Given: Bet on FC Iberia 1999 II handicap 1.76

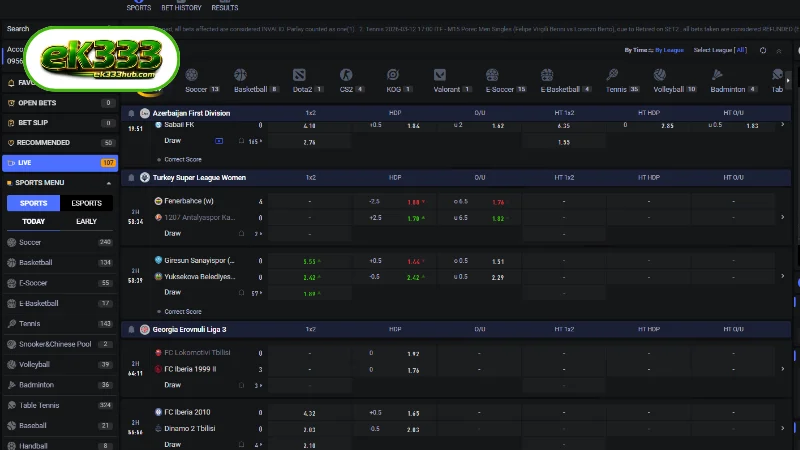Looking at the screenshot, I should point(395,370).
